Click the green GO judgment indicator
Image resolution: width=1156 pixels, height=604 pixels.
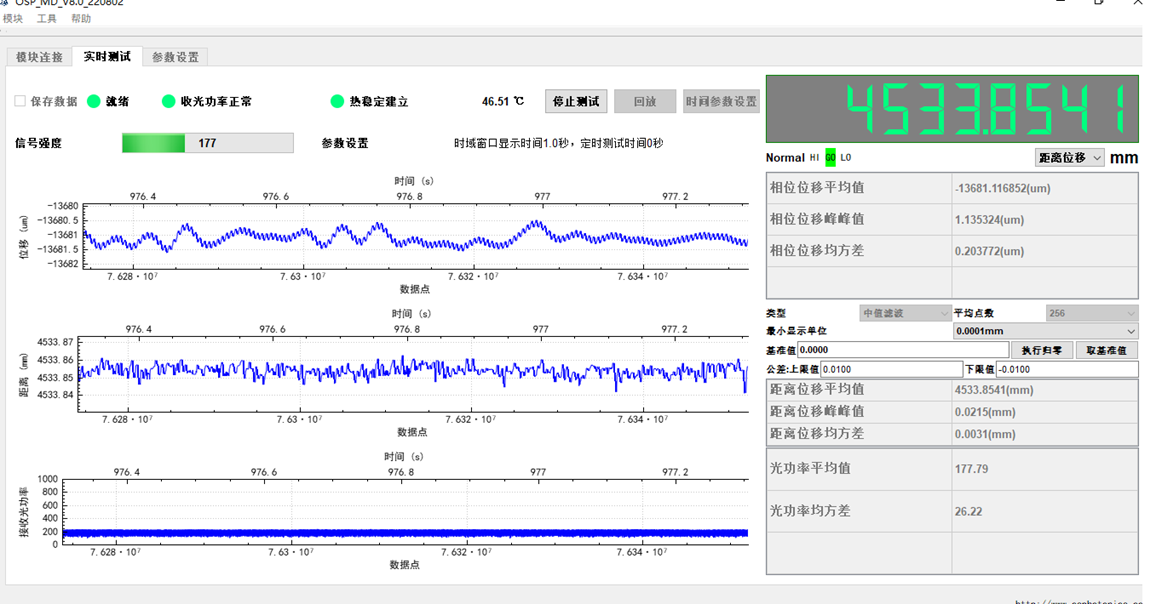pos(830,157)
